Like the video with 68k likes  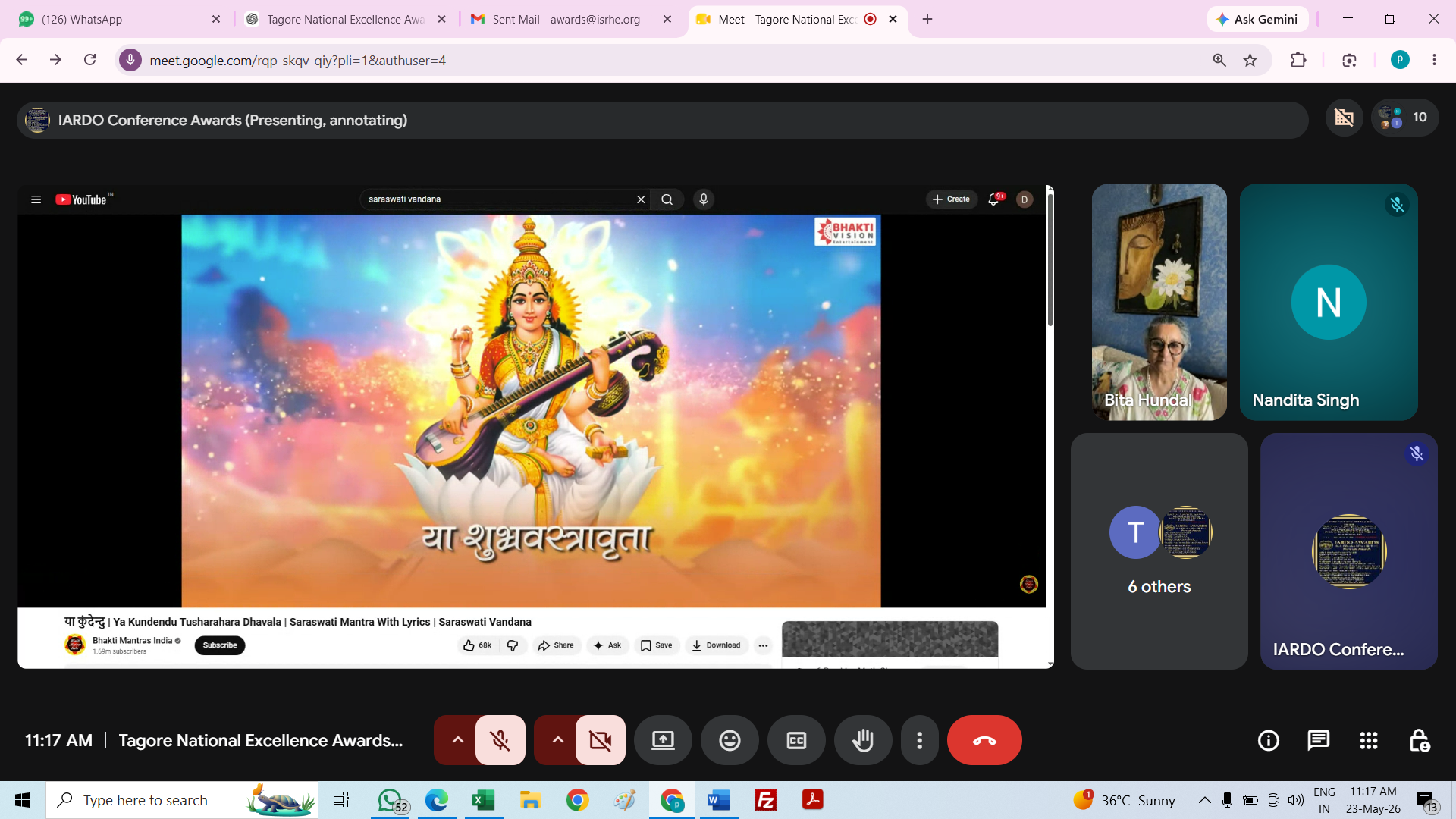477,645
